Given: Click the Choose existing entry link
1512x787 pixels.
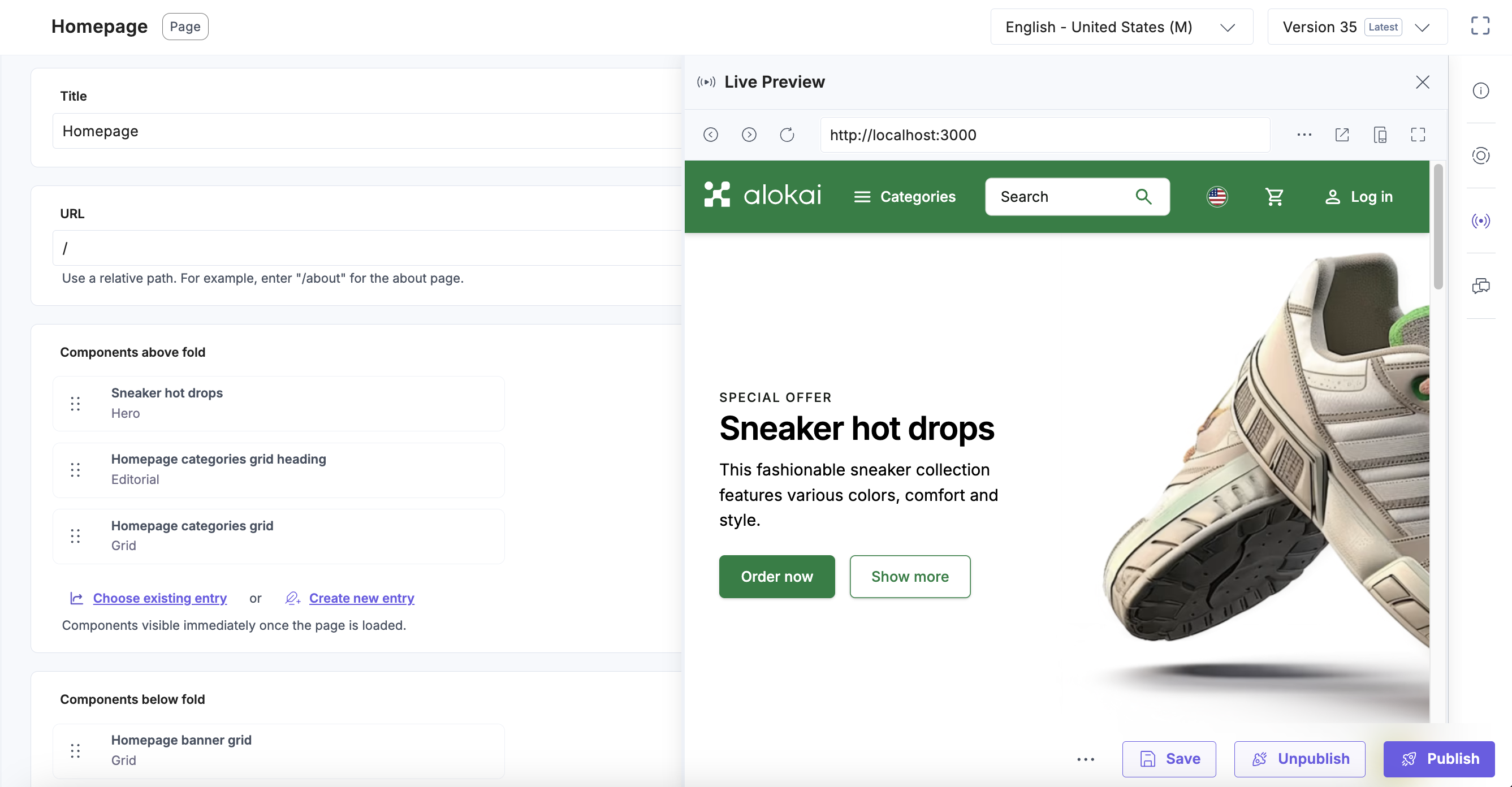Looking at the screenshot, I should coord(159,598).
